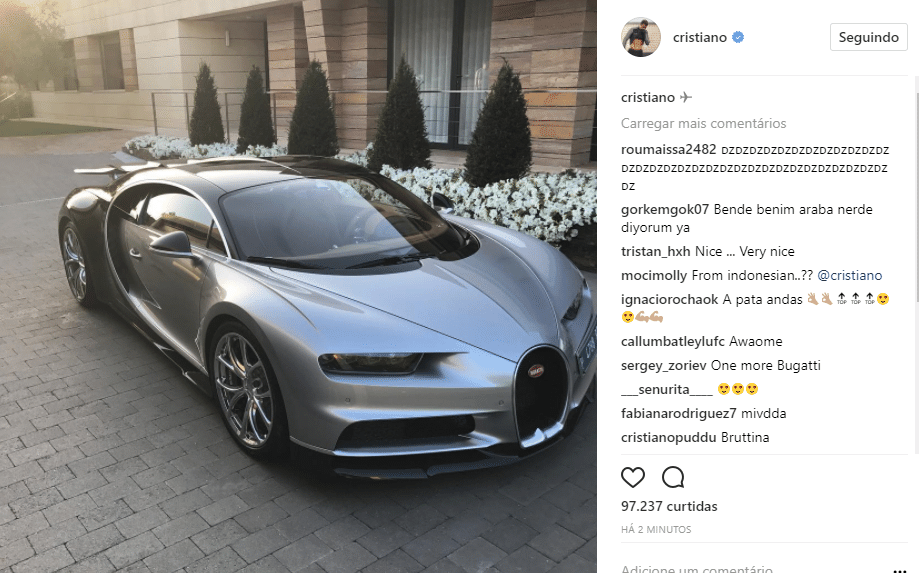This screenshot has width=919, height=573.
Task: Like the post with the heart icon
Action: 633,478
